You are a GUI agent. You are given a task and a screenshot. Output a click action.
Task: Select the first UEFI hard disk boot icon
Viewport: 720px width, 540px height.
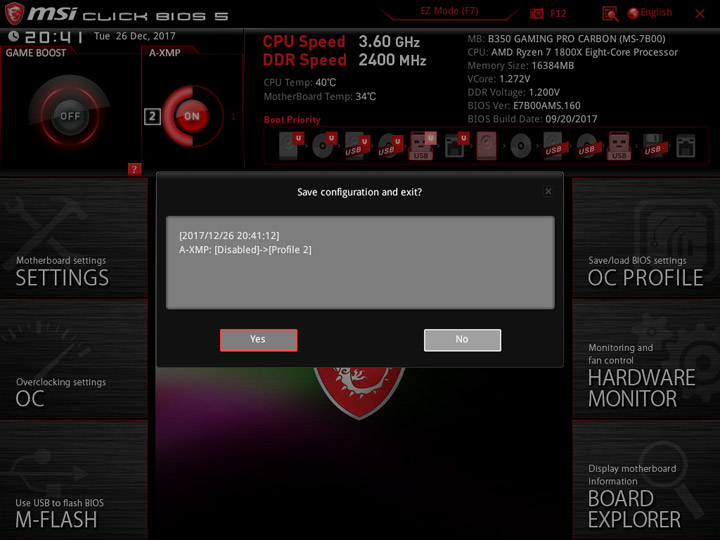pos(291,146)
